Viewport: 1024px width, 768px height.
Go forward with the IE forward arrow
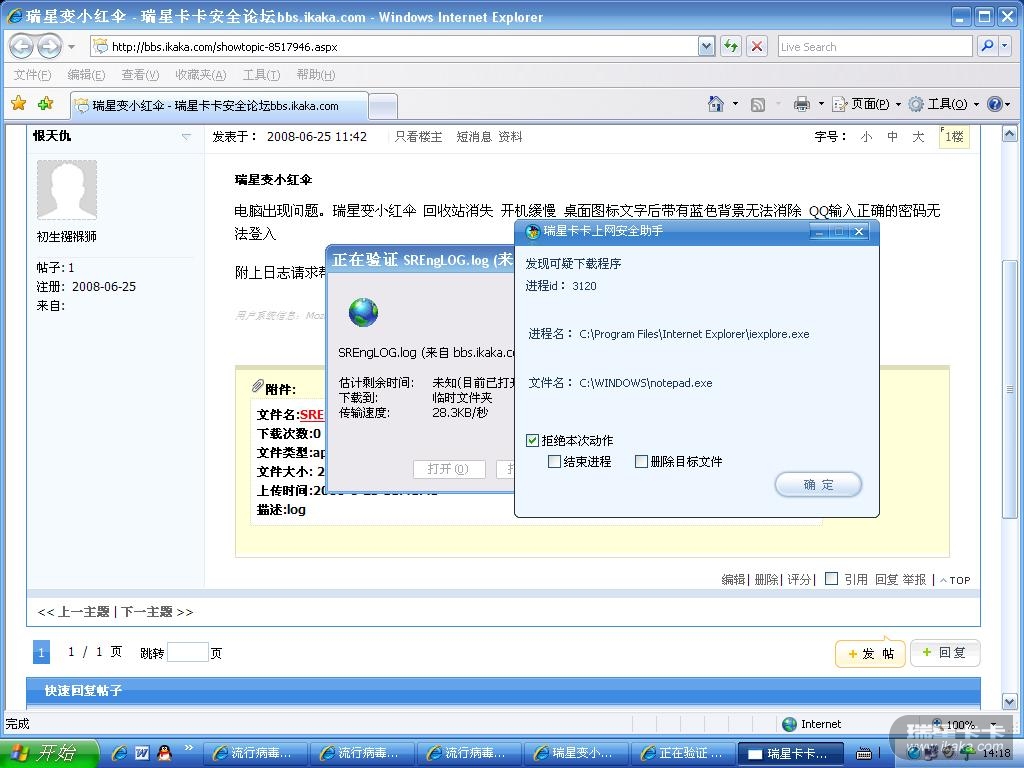click(49, 46)
